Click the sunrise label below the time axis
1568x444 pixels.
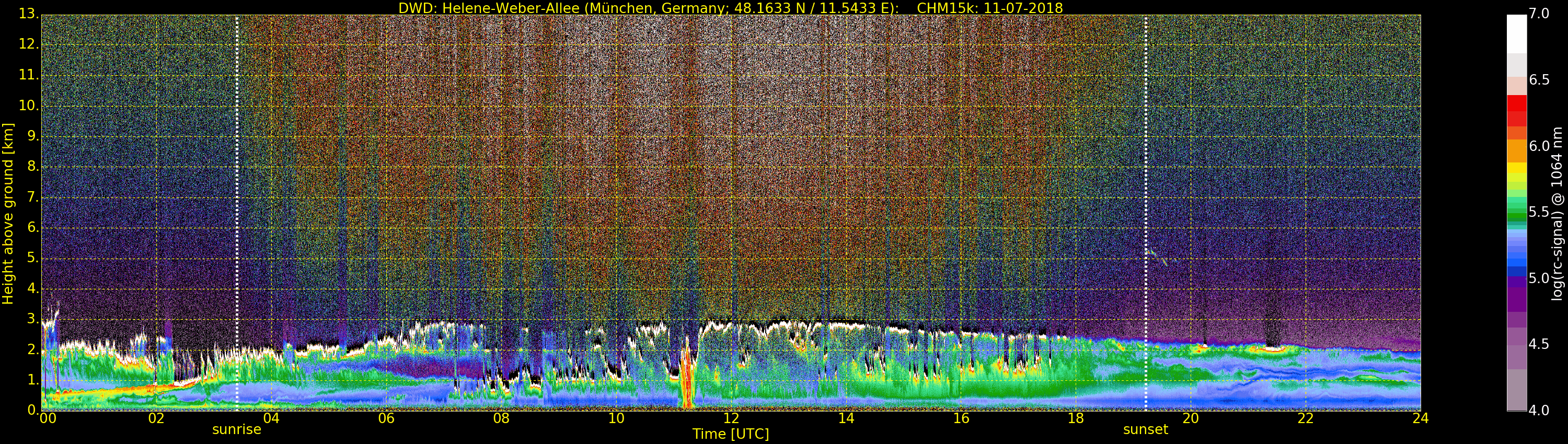[x=236, y=429]
